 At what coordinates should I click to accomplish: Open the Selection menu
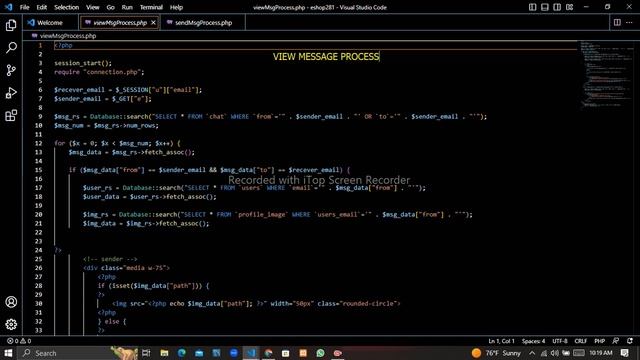(67, 7)
